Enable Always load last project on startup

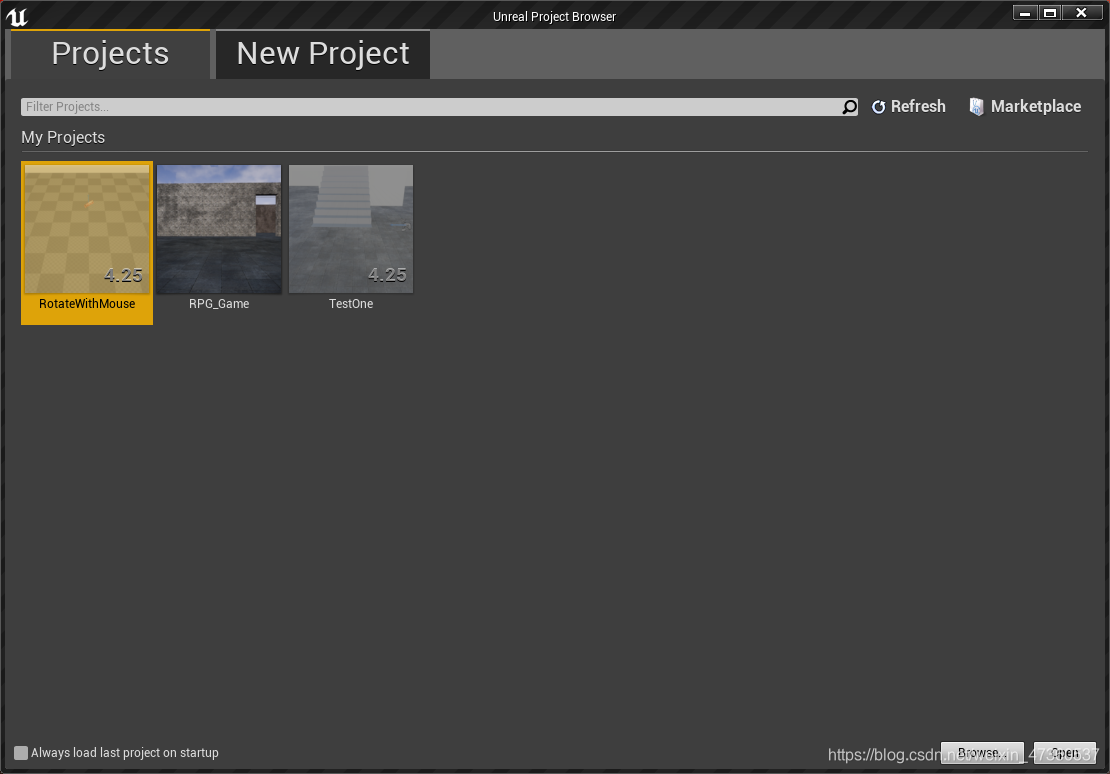coord(21,753)
